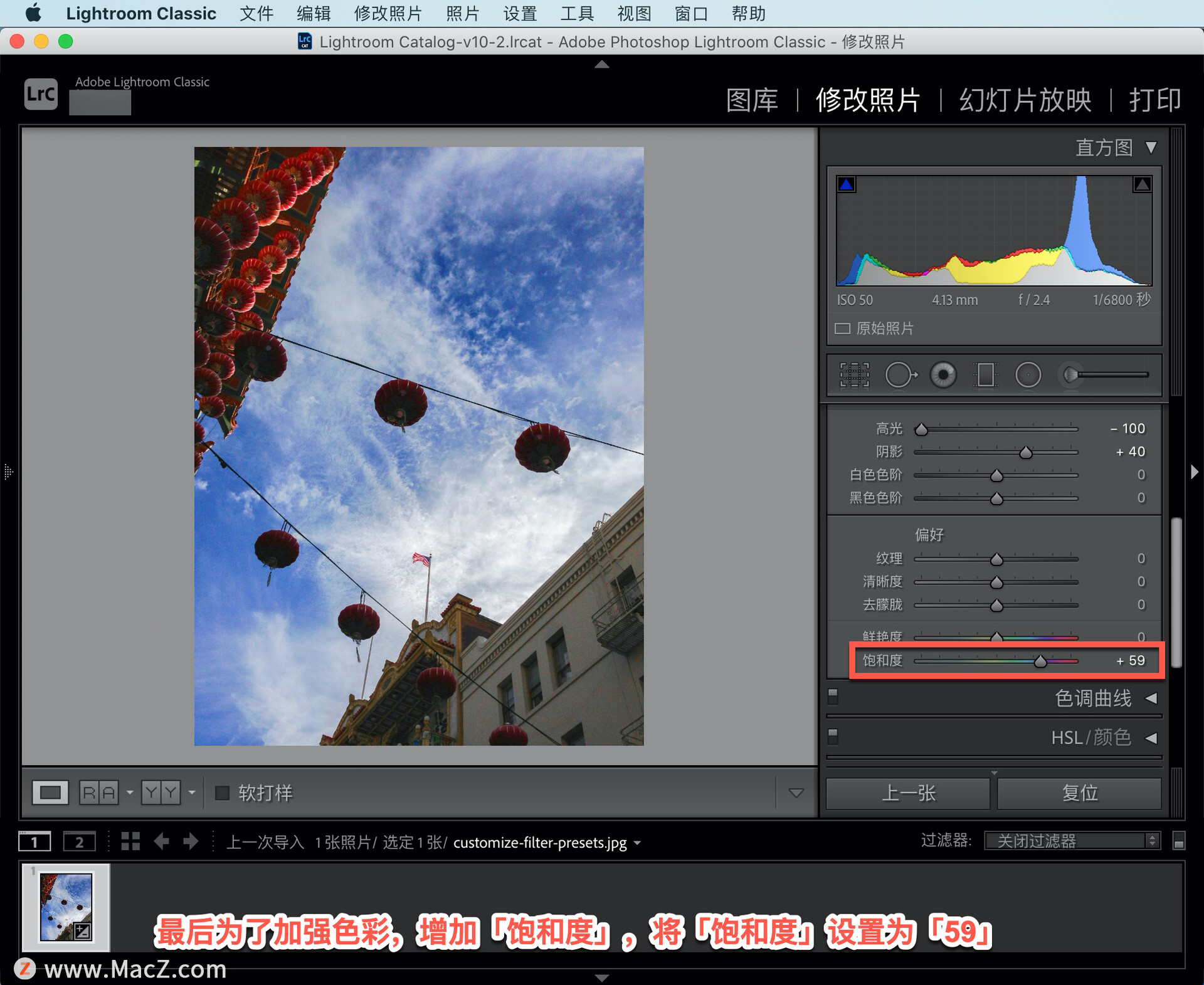Go to next photo arrow

pyautogui.click(x=191, y=841)
